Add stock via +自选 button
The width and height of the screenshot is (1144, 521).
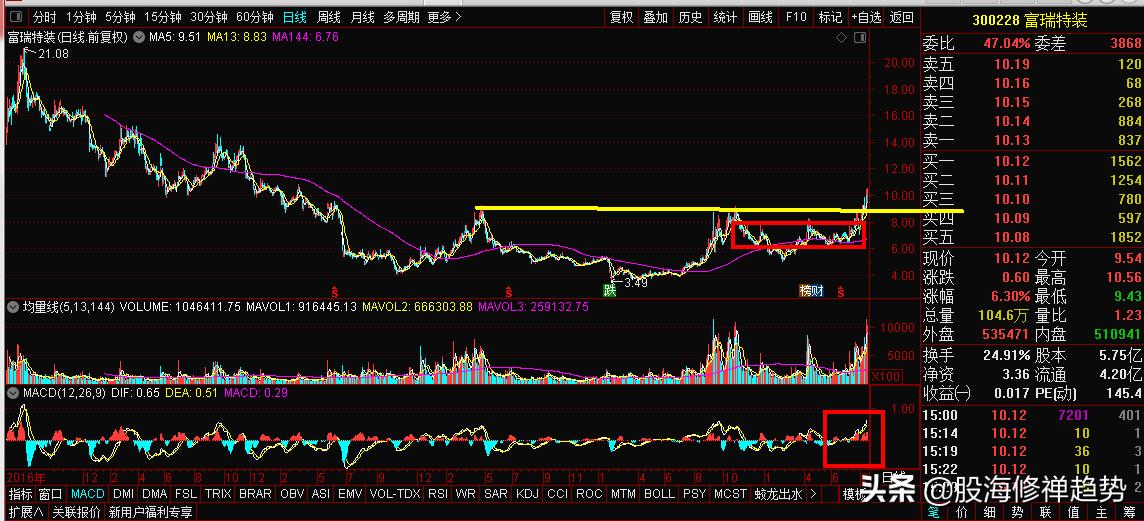(867, 17)
